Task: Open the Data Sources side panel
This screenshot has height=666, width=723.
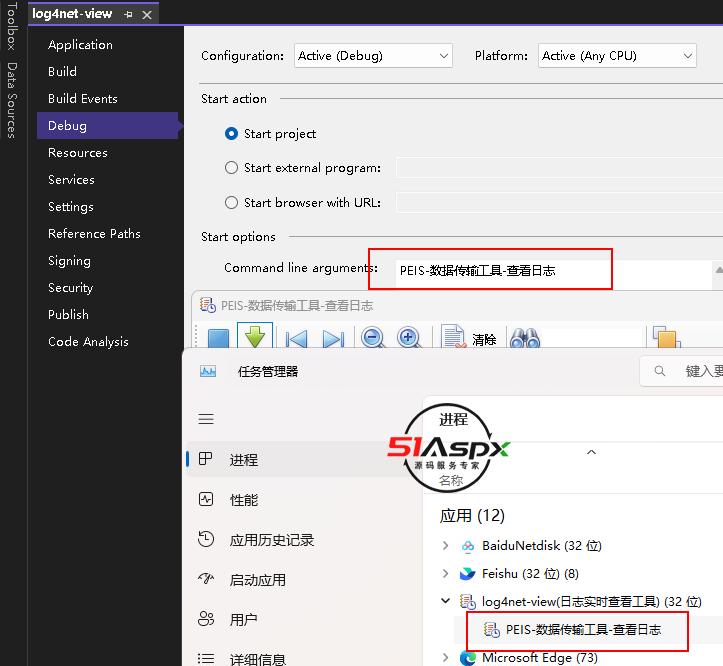Action: tap(12, 100)
